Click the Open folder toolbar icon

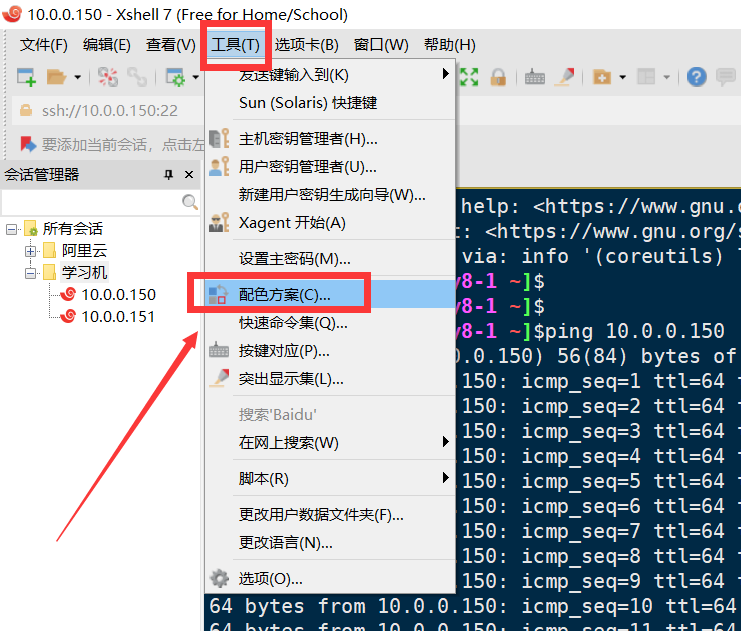pos(56,77)
